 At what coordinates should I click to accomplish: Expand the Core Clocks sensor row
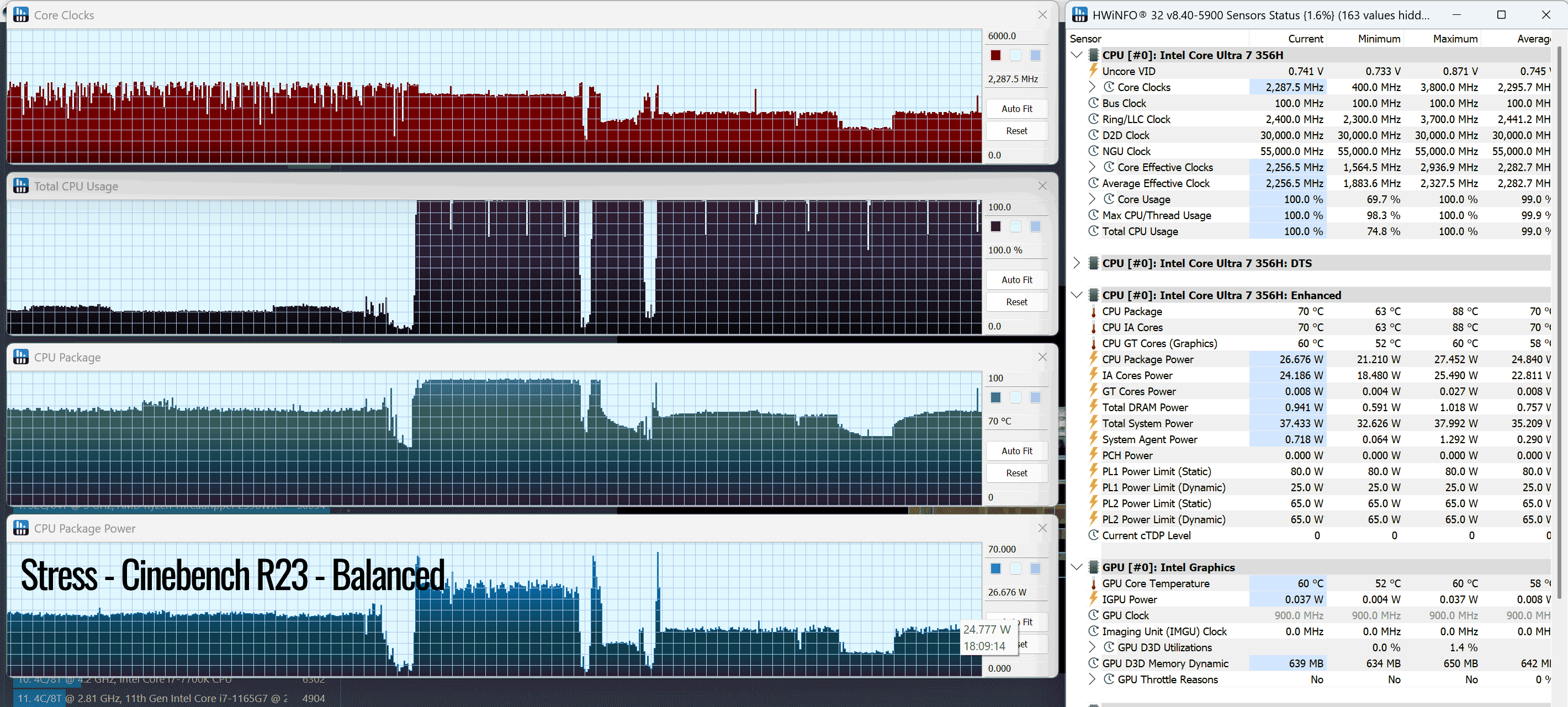pyautogui.click(x=1092, y=87)
